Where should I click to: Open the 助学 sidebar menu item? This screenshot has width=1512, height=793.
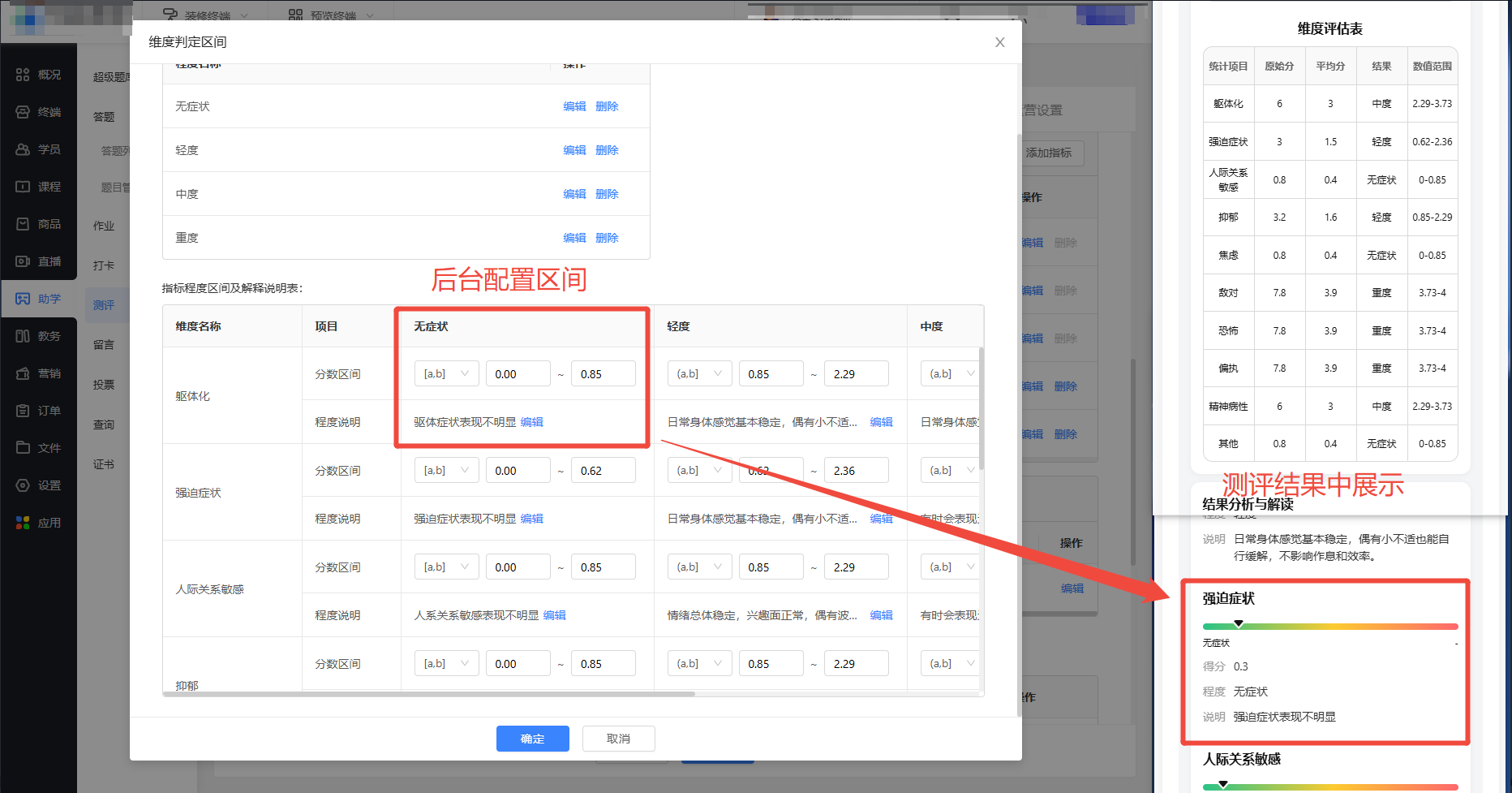39,299
